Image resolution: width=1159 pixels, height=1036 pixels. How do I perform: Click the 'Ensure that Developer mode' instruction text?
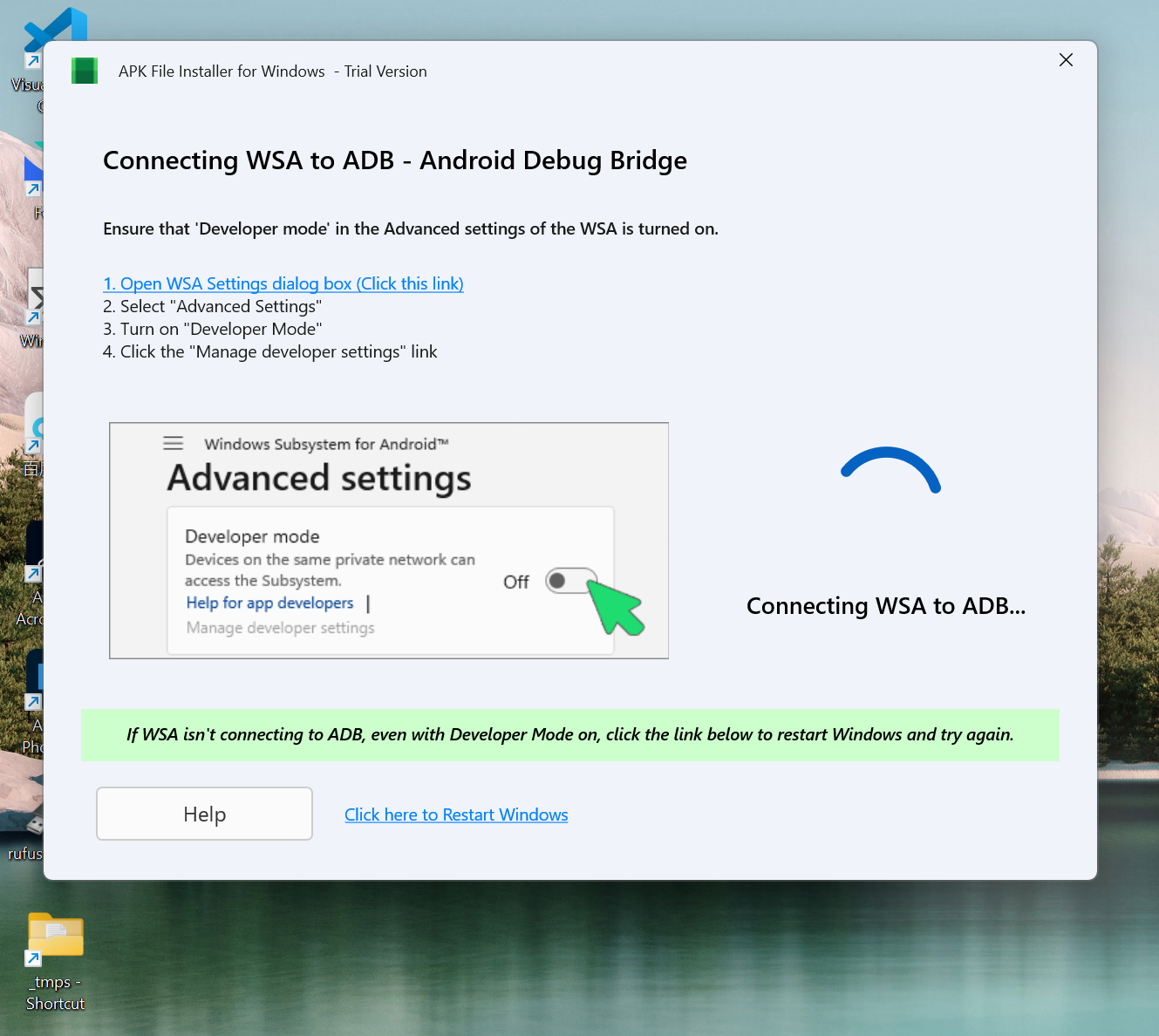pos(411,228)
